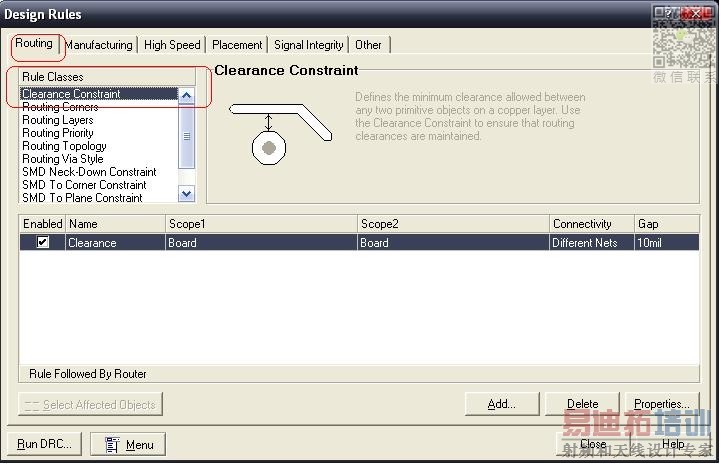Select the Clearance rule name cell

(115, 242)
